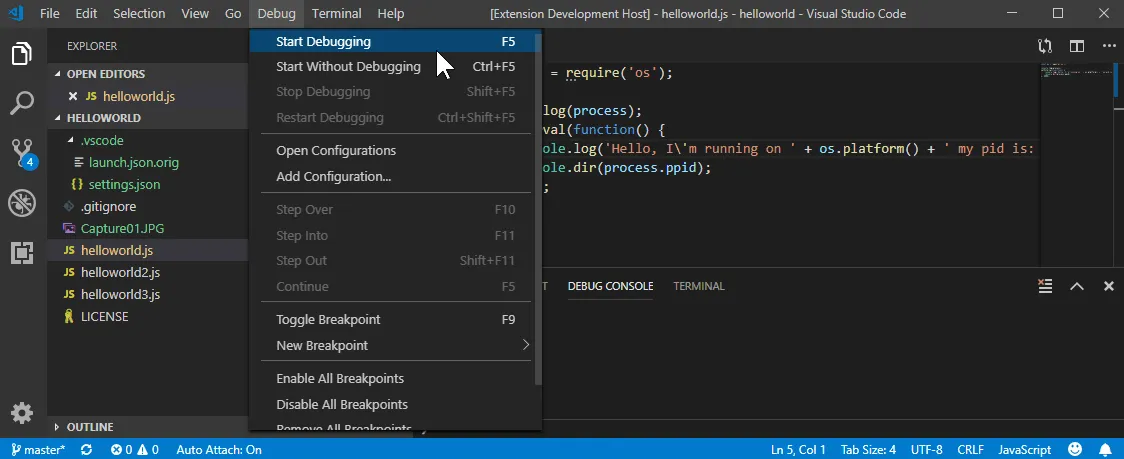Open the Search view in activity bar

[22, 103]
